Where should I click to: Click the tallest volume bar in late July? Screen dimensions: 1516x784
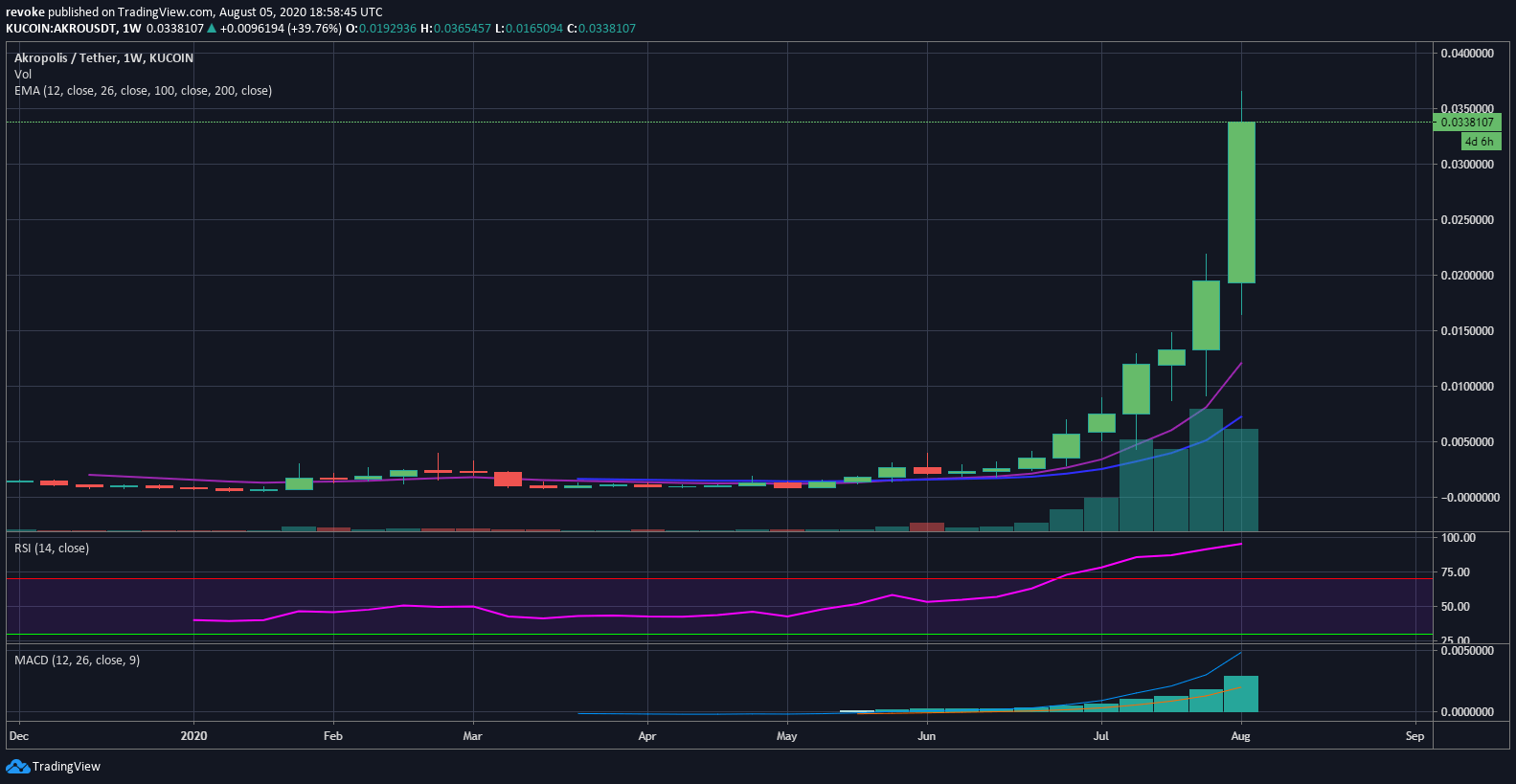tap(1206, 469)
